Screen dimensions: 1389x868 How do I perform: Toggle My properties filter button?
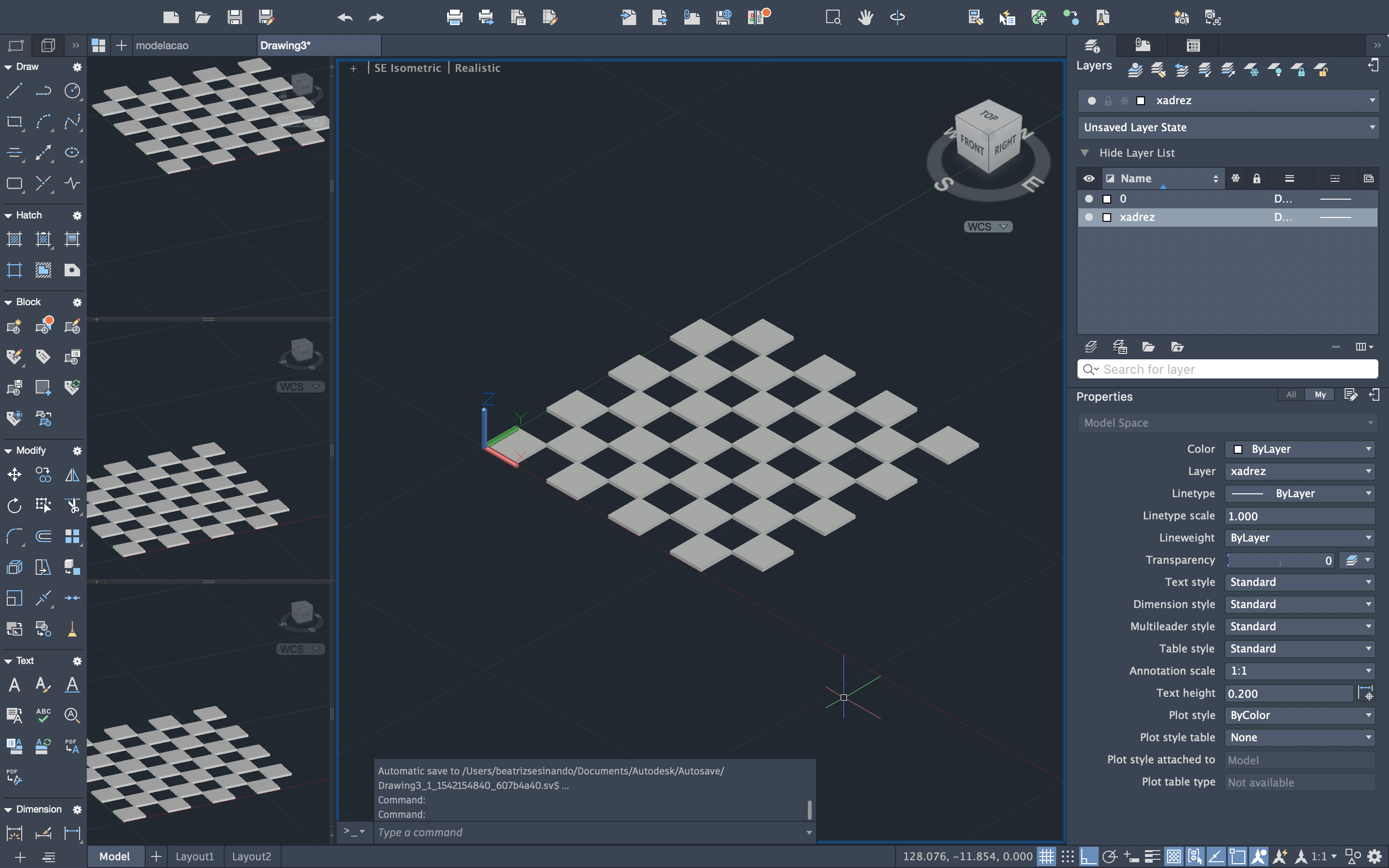pyautogui.click(x=1320, y=394)
